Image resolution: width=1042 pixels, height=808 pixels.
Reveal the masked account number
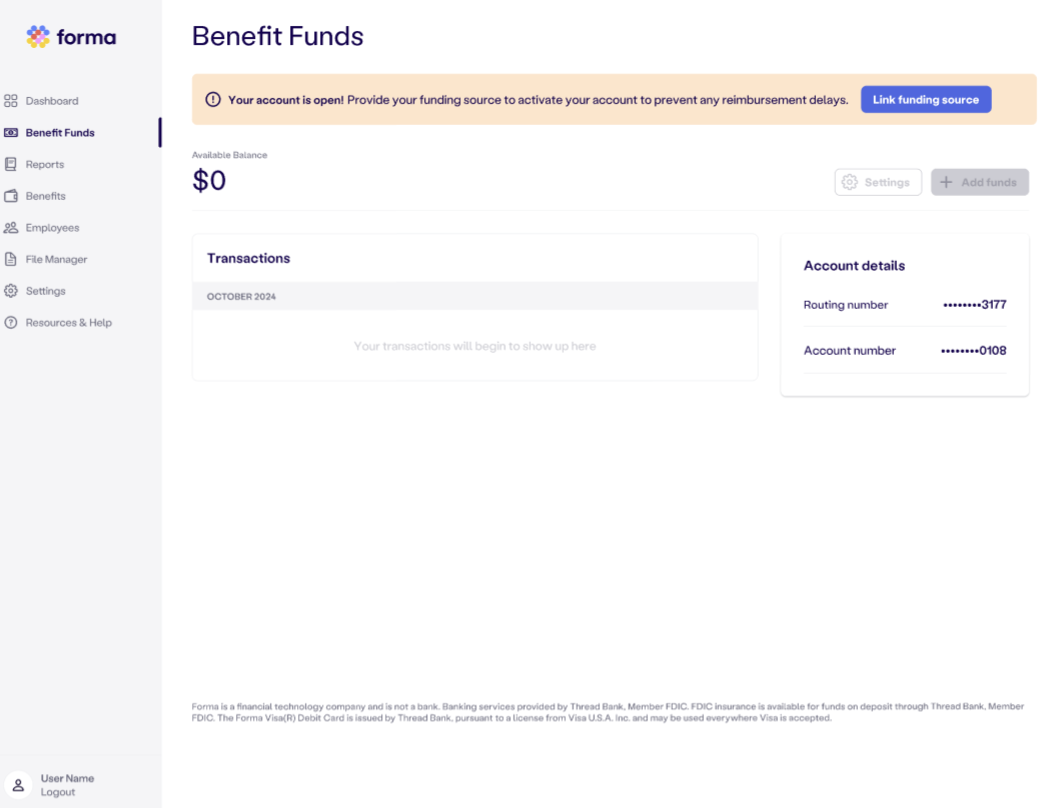point(974,351)
